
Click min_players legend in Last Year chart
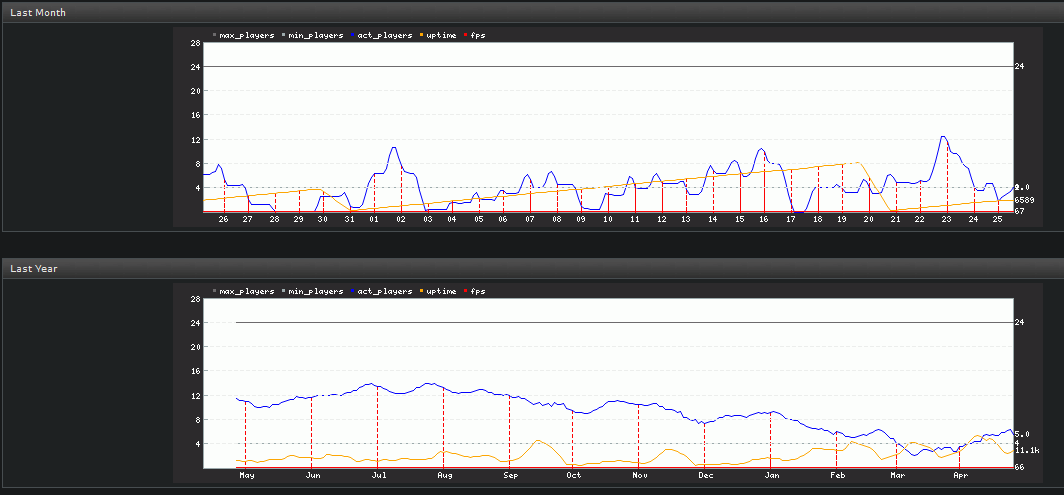click(315, 291)
